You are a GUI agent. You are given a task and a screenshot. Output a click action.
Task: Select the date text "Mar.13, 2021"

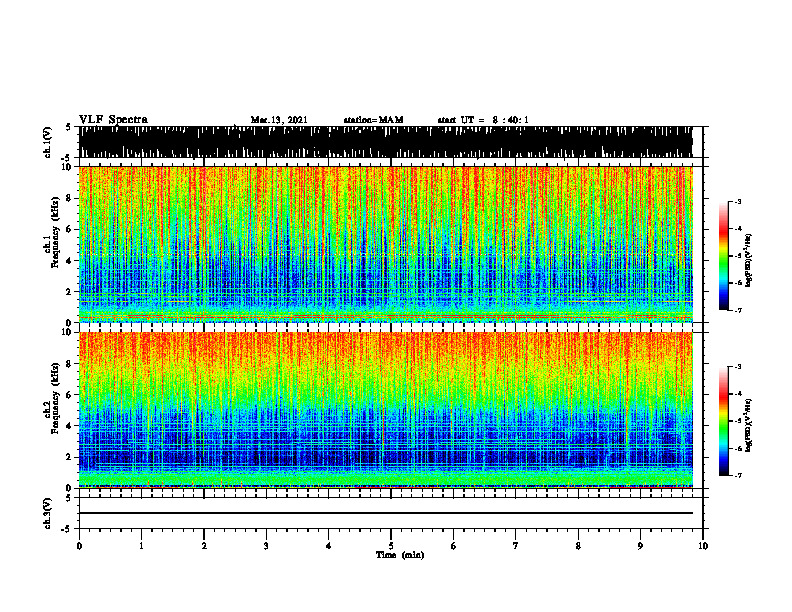(x=279, y=120)
